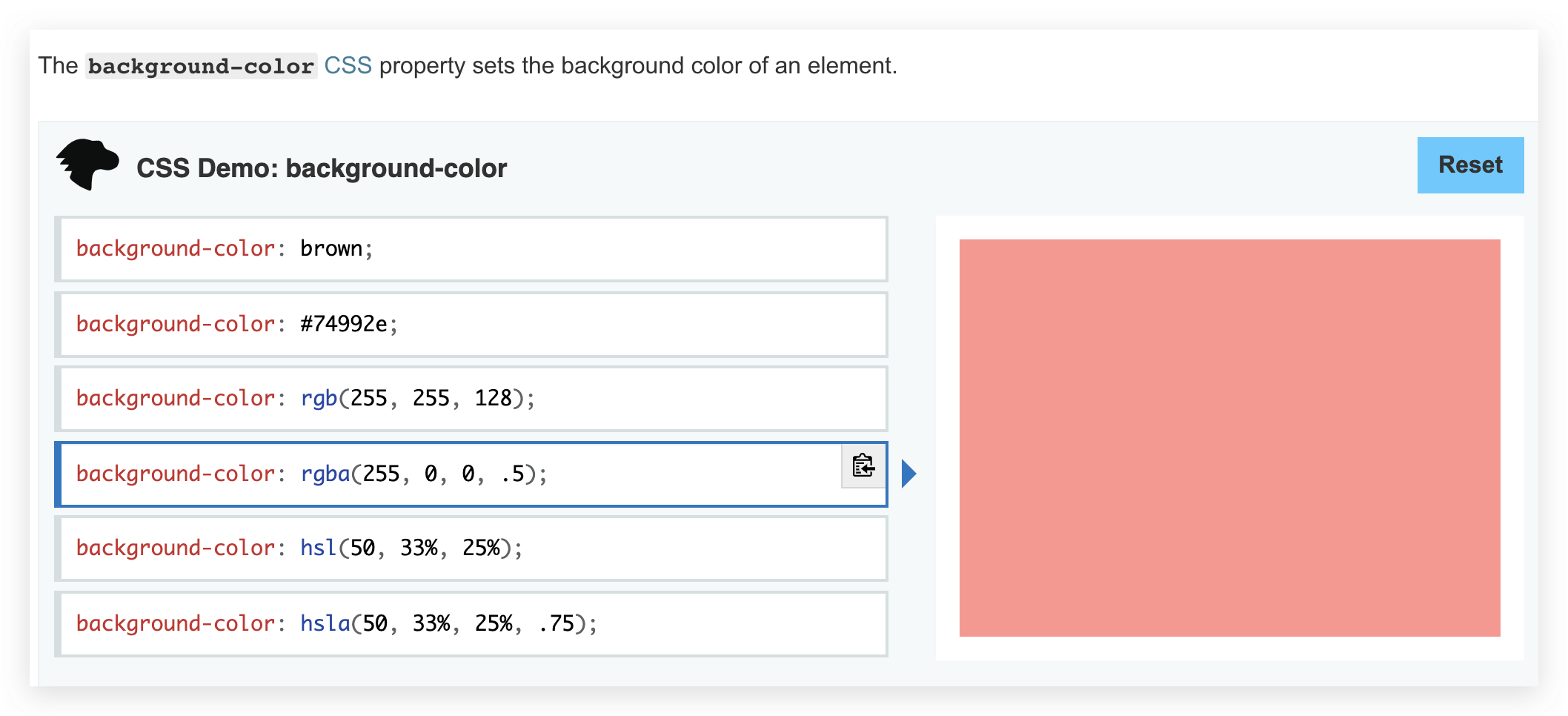Open the CSS link in the description
This screenshot has height=716, width=1568.
click(348, 66)
